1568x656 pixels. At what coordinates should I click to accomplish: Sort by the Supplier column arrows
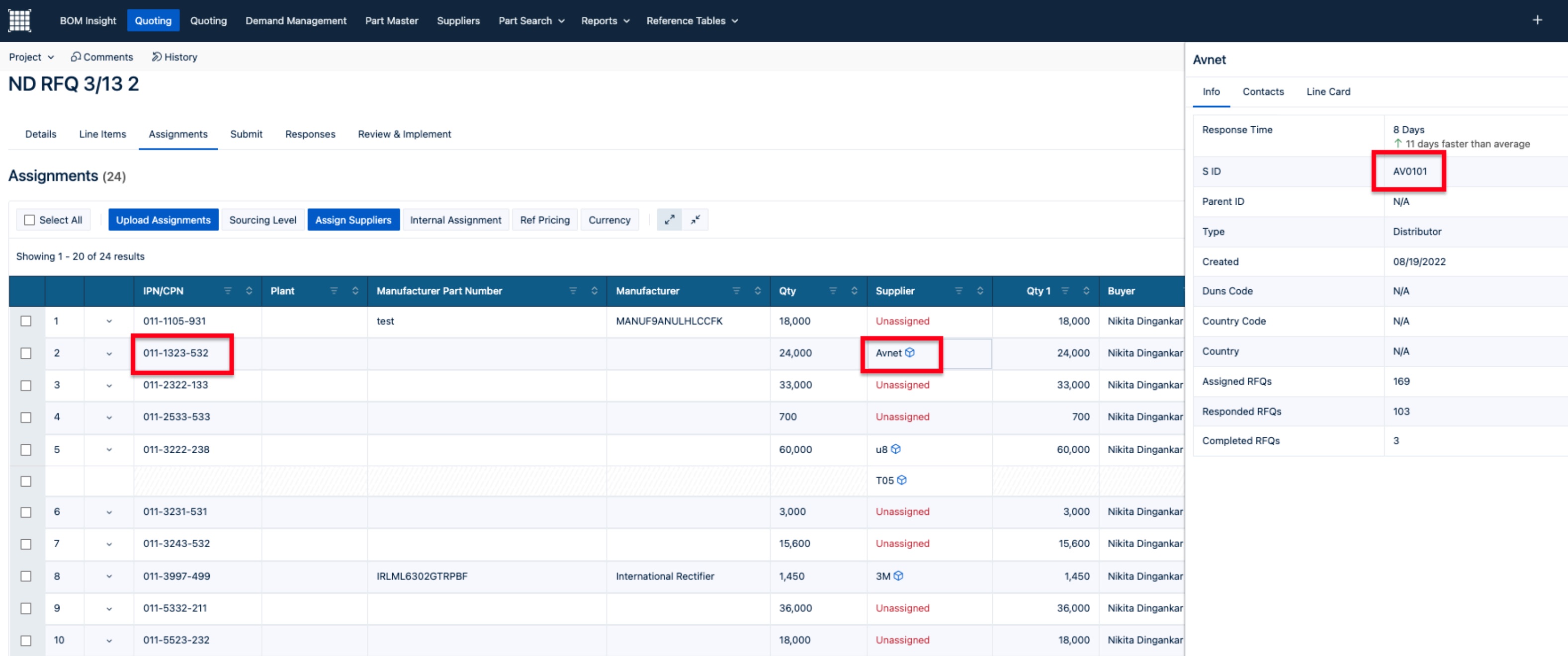pyautogui.click(x=979, y=291)
